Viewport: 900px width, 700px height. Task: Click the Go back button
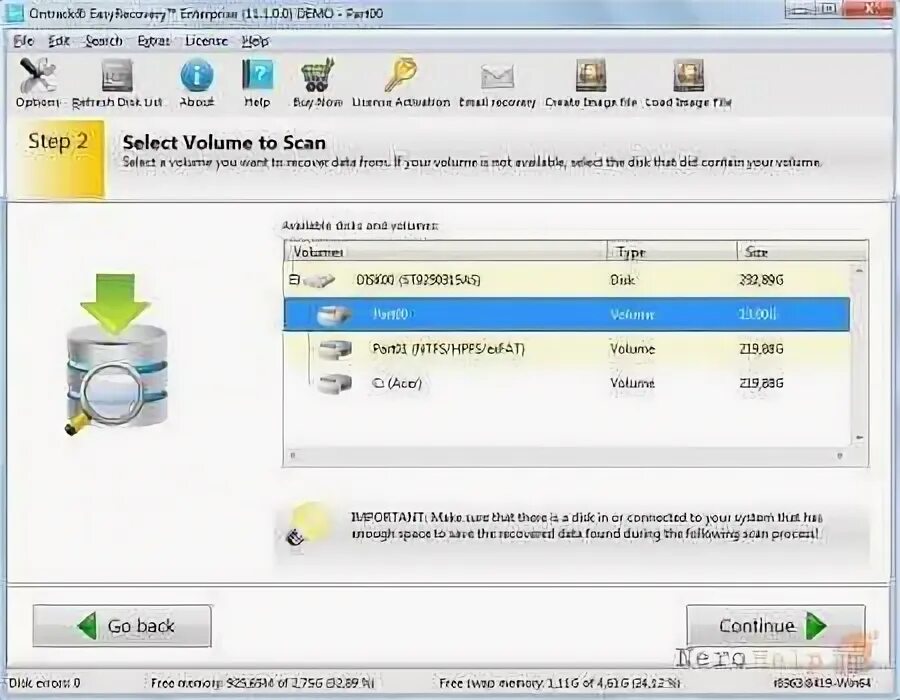pos(122,626)
